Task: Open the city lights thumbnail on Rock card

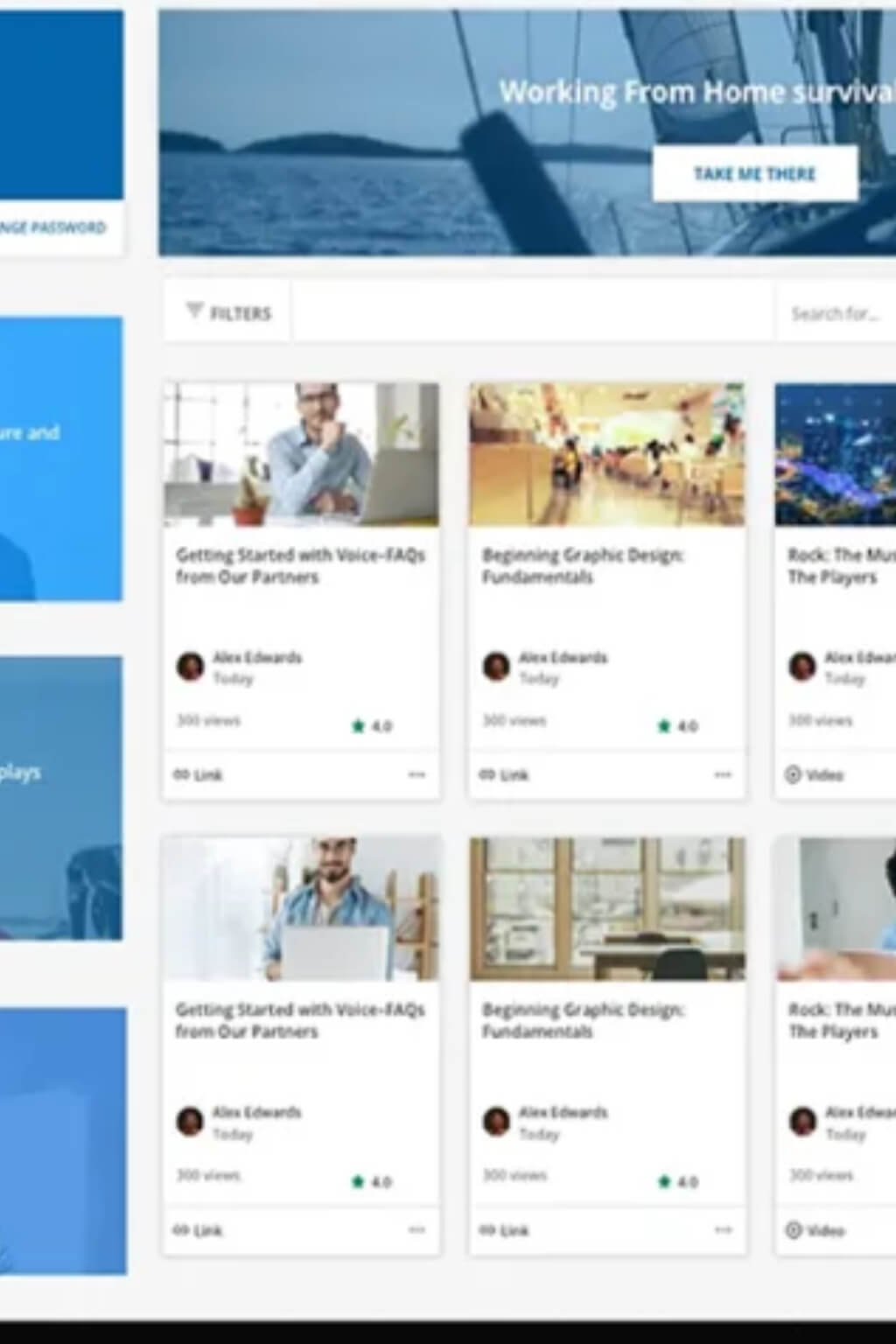Action: (836, 454)
